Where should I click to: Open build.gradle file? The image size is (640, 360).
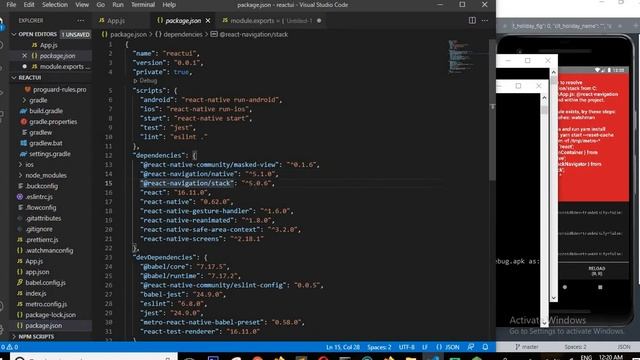(x=46, y=111)
